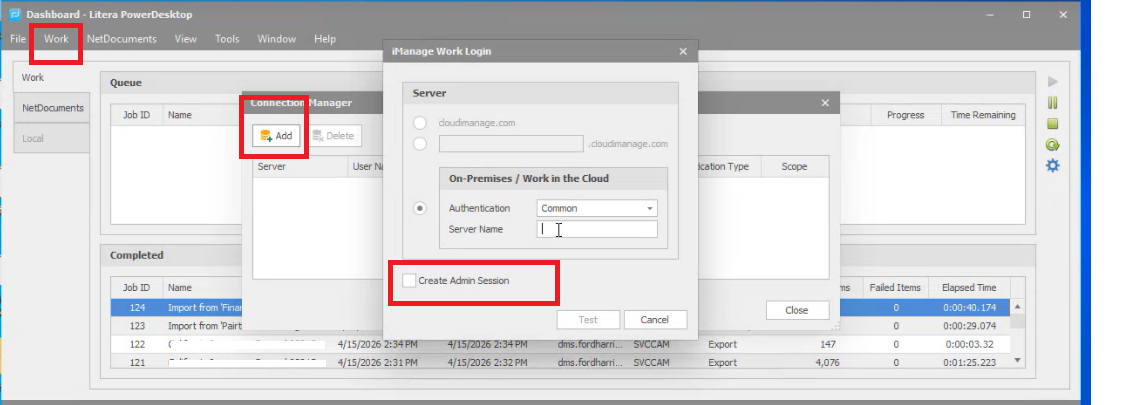Select the cloudimanage.com radio button
This screenshot has height=405, width=1147.
click(x=420, y=123)
